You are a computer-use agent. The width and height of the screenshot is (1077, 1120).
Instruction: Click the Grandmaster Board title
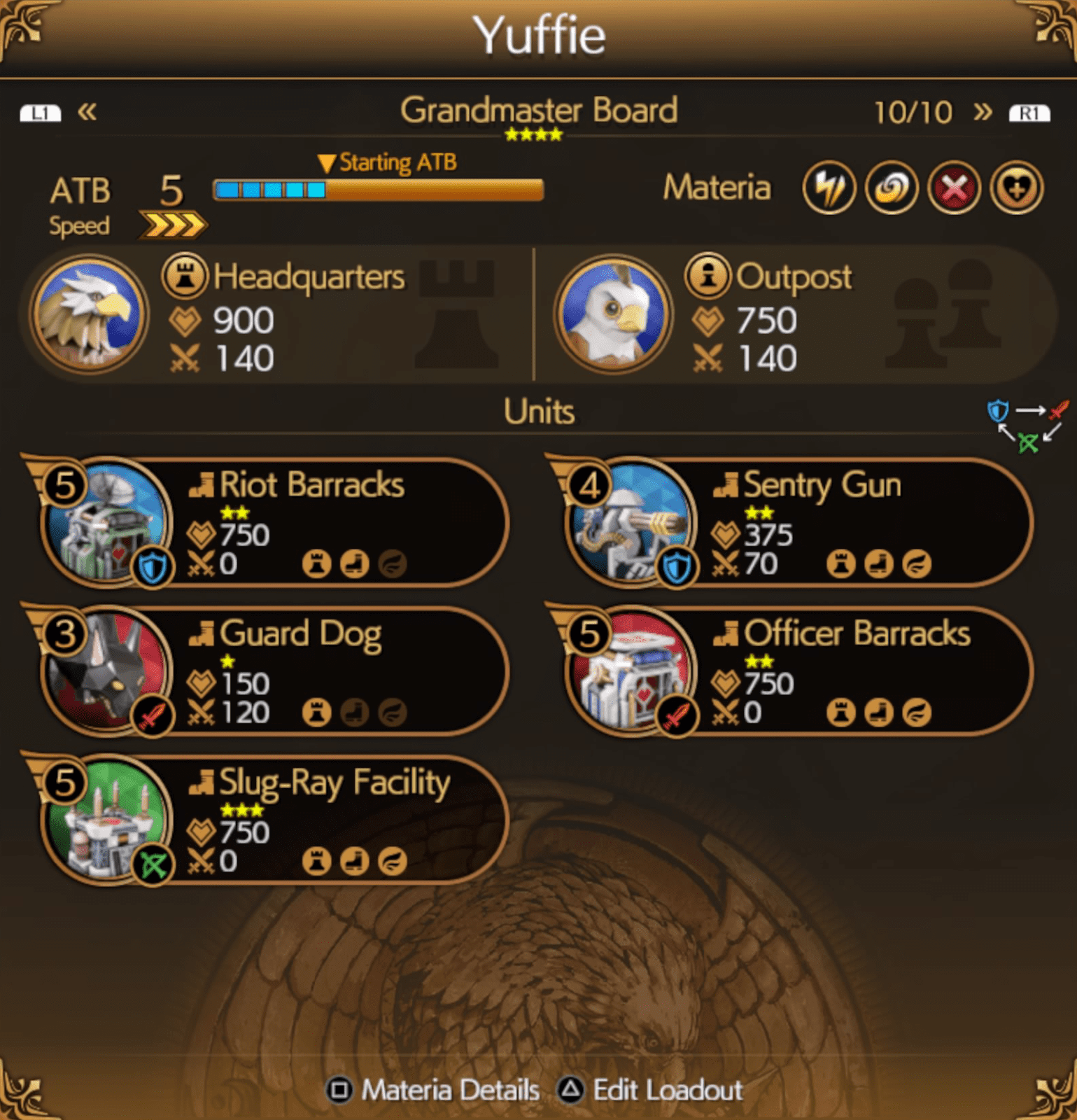pyautogui.click(x=538, y=110)
